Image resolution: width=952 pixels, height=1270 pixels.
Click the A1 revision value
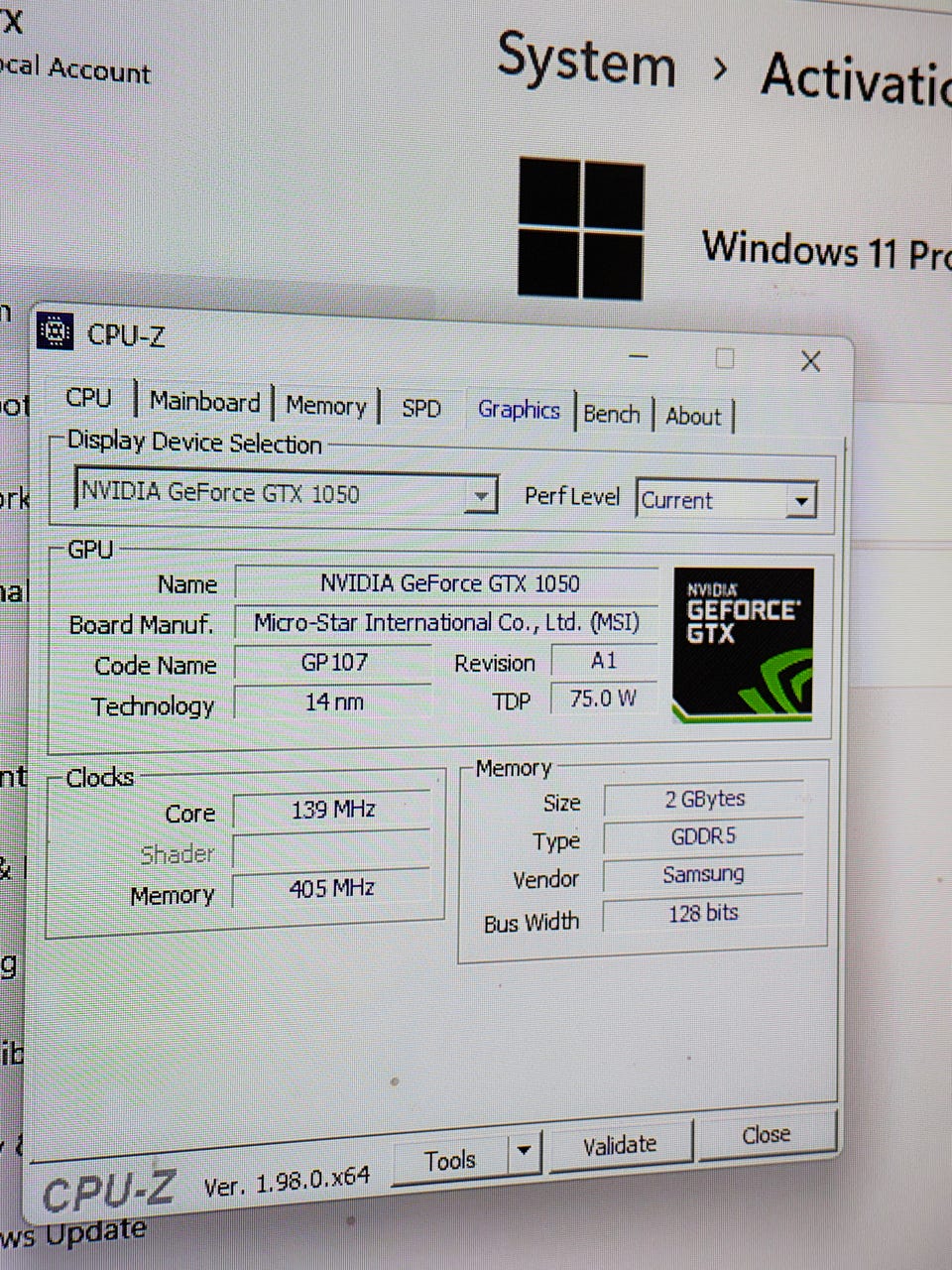[x=604, y=661]
